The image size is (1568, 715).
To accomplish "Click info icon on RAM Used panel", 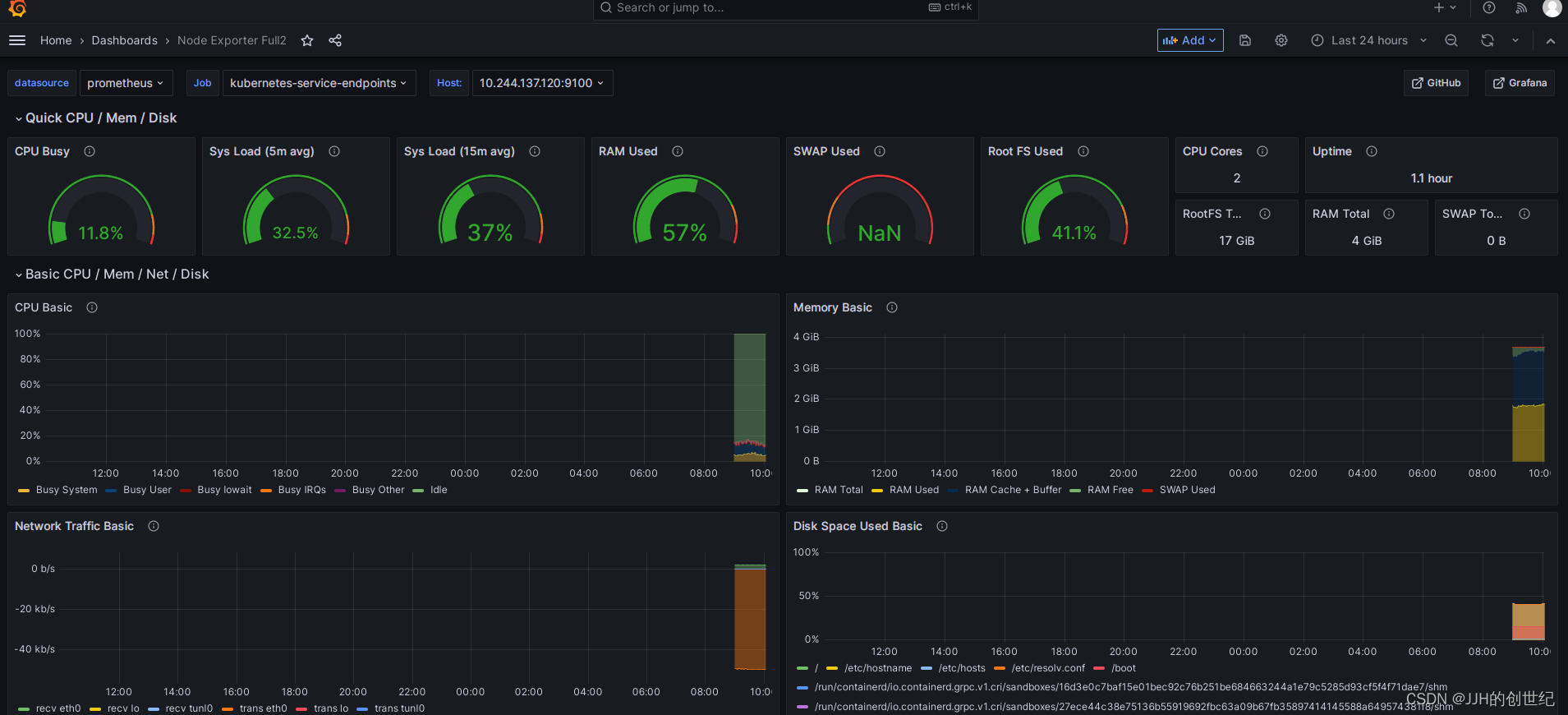I will pyautogui.click(x=678, y=151).
